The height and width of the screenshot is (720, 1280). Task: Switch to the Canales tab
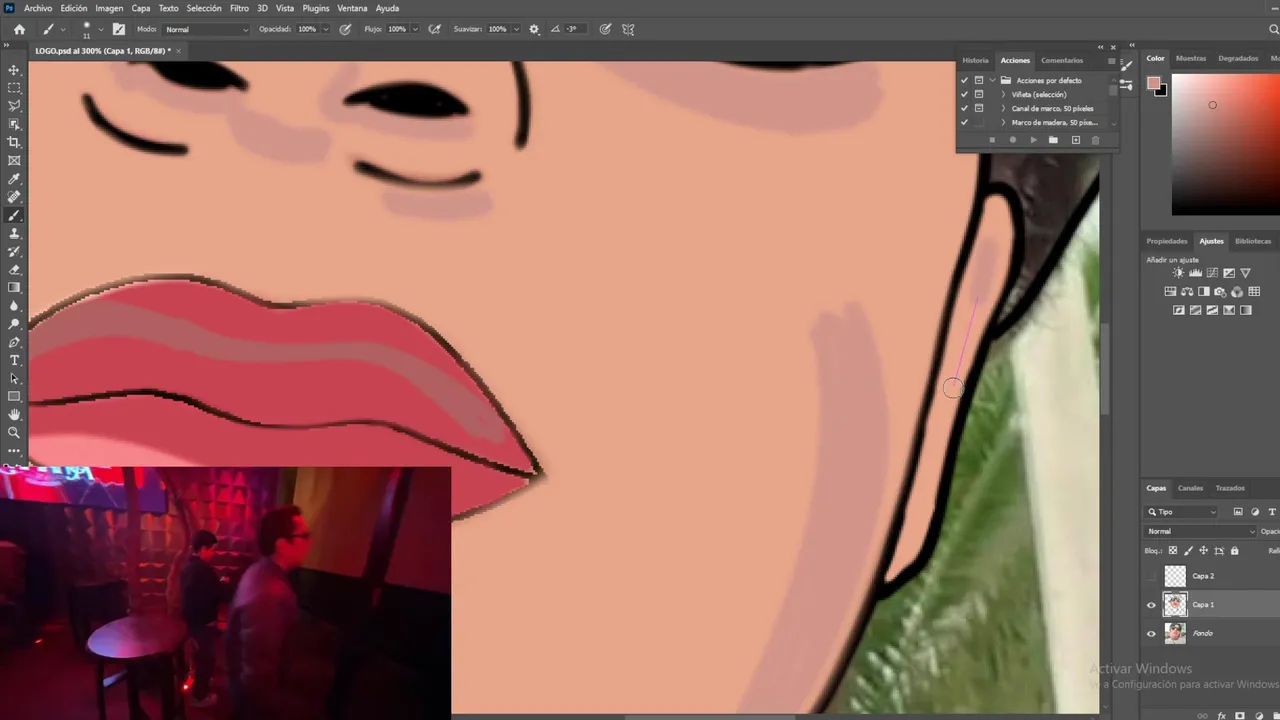[1190, 488]
